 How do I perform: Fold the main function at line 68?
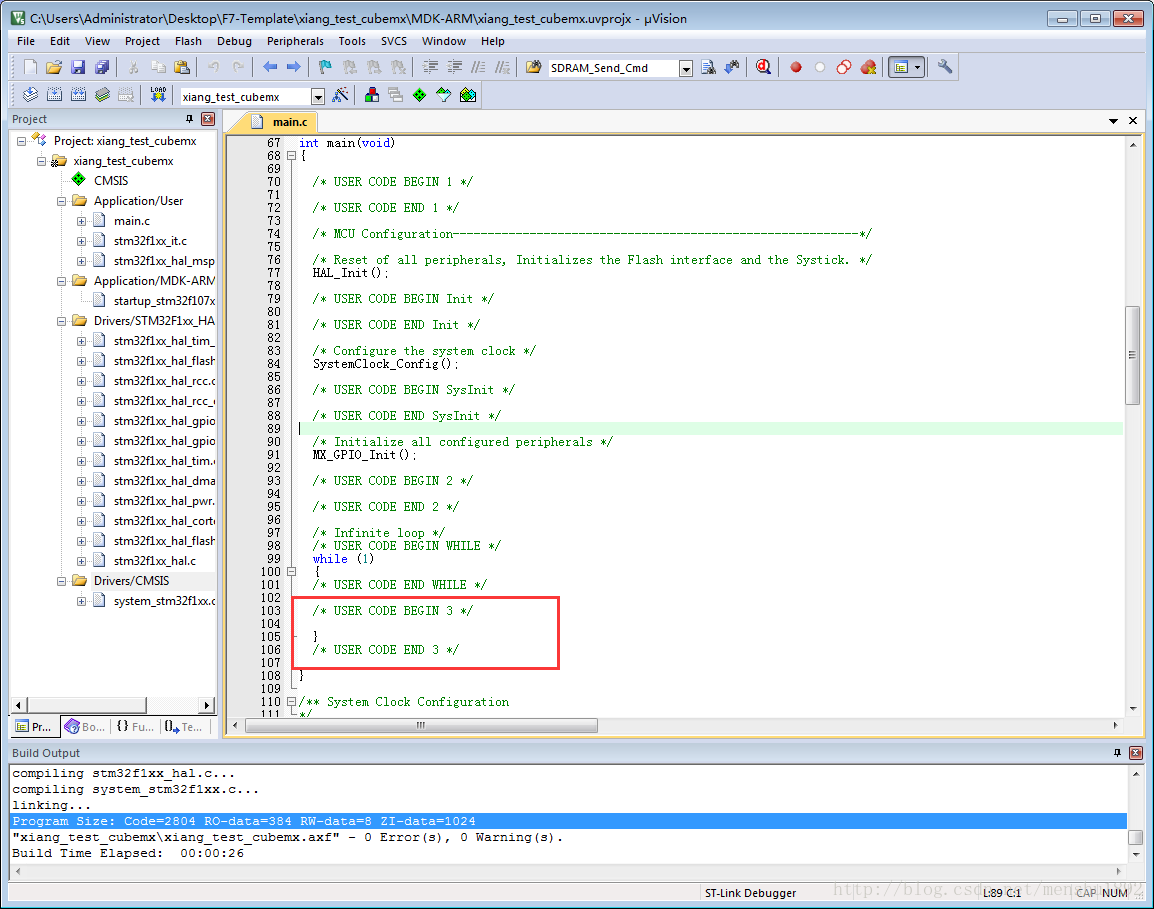point(291,155)
